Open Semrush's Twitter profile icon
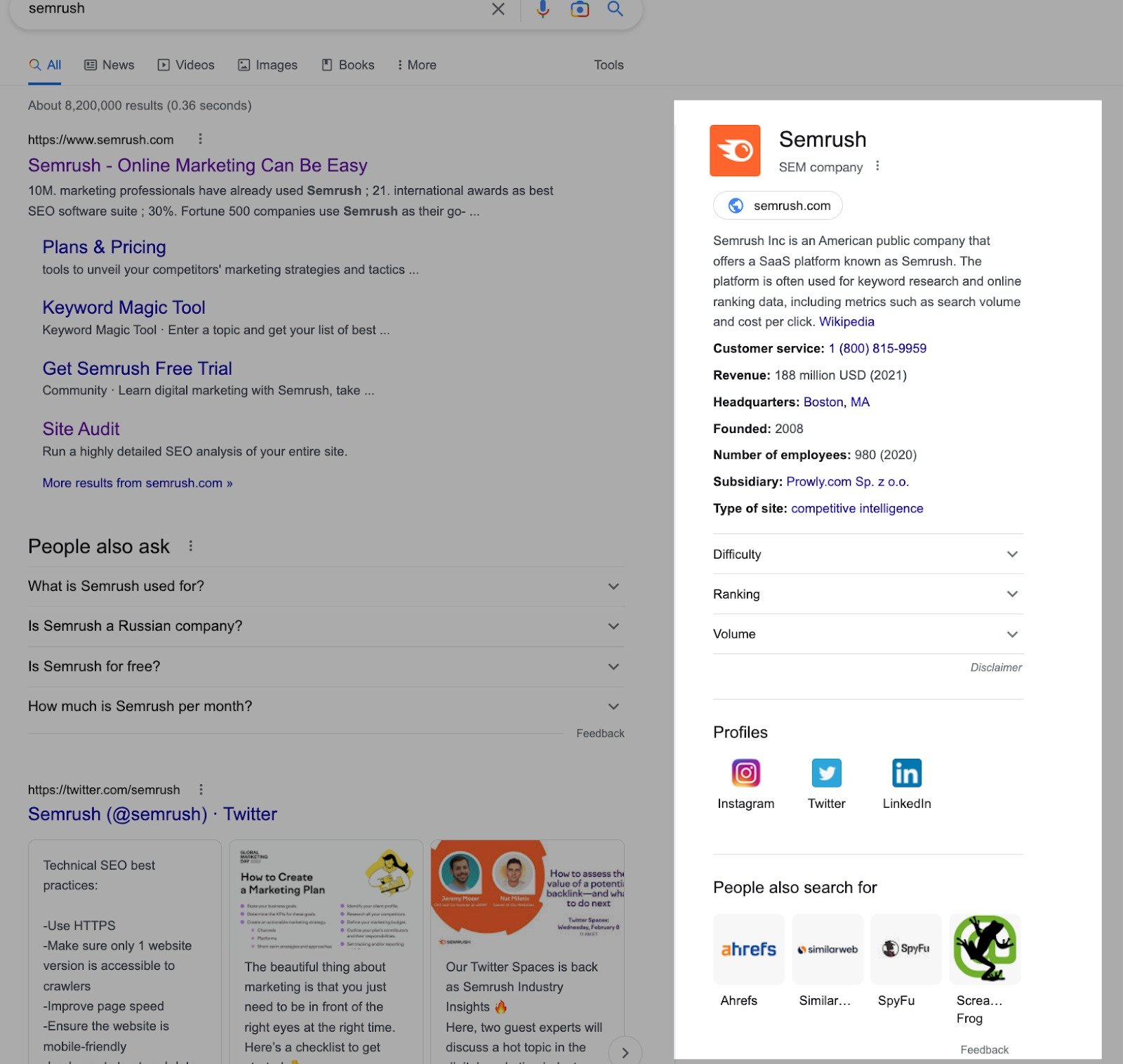The width and height of the screenshot is (1123, 1064). [x=826, y=773]
